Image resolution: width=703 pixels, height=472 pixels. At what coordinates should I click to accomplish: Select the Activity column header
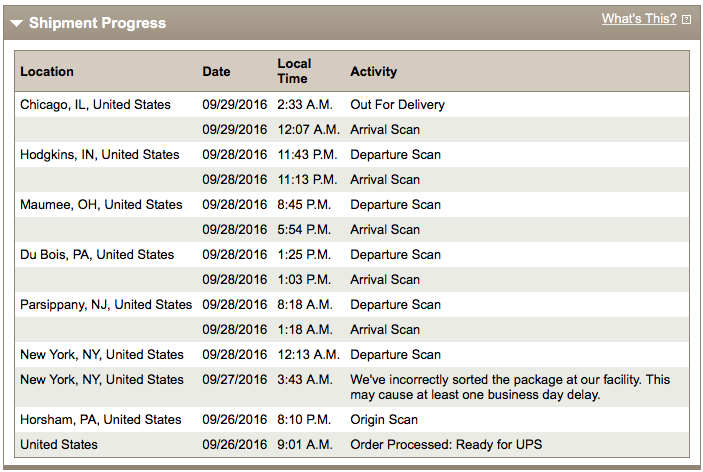click(x=373, y=71)
